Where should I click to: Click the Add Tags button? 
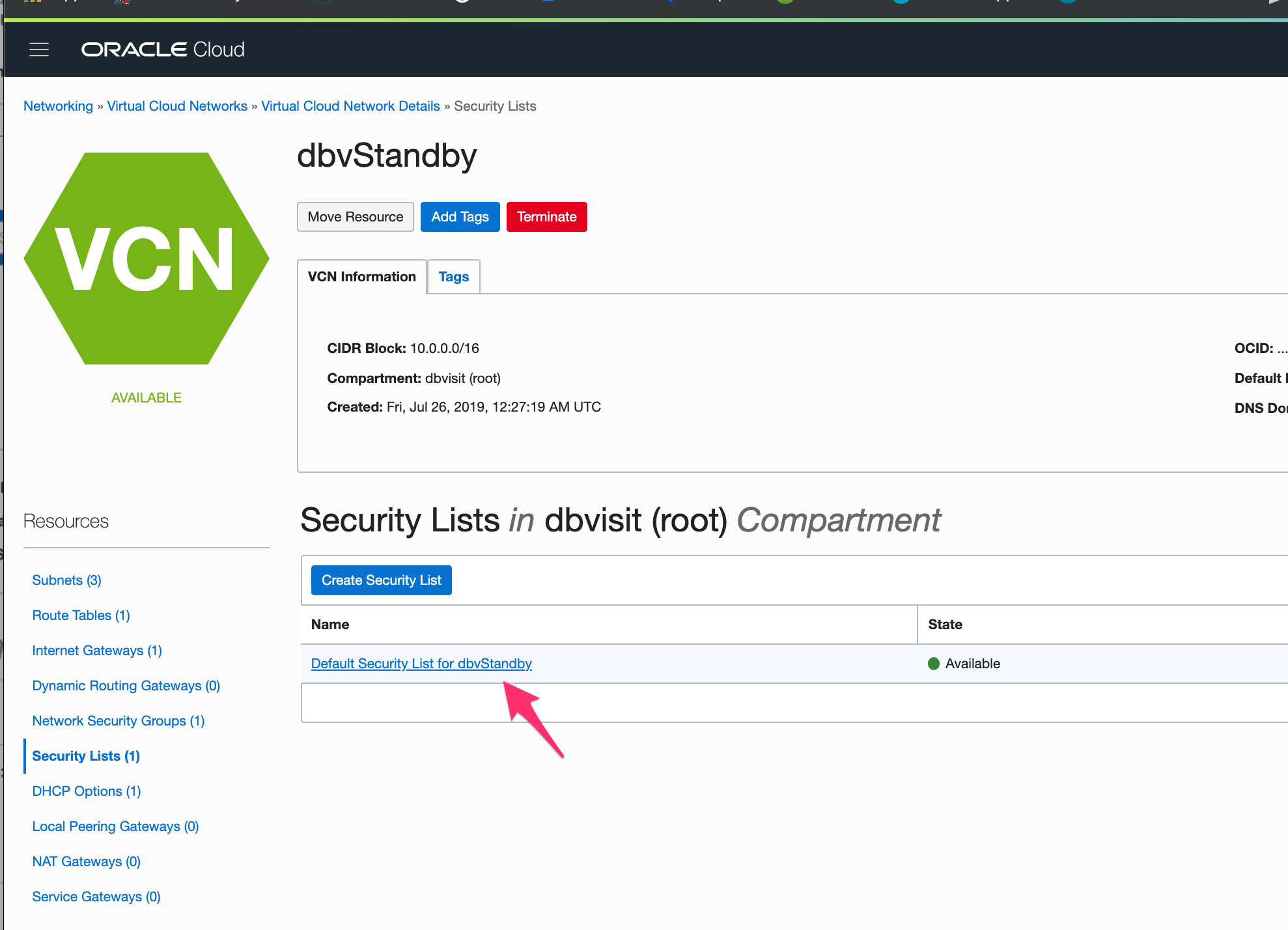coord(460,217)
